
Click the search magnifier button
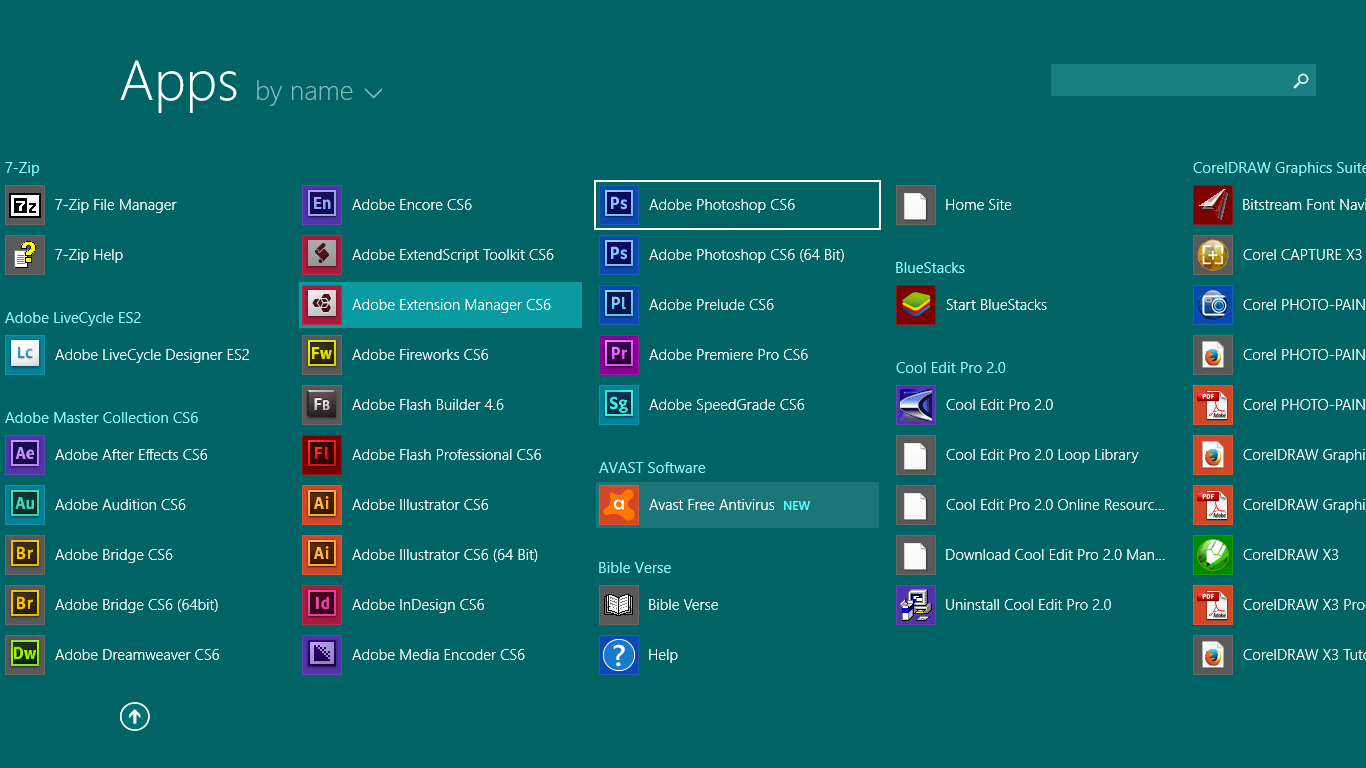(x=1301, y=80)
